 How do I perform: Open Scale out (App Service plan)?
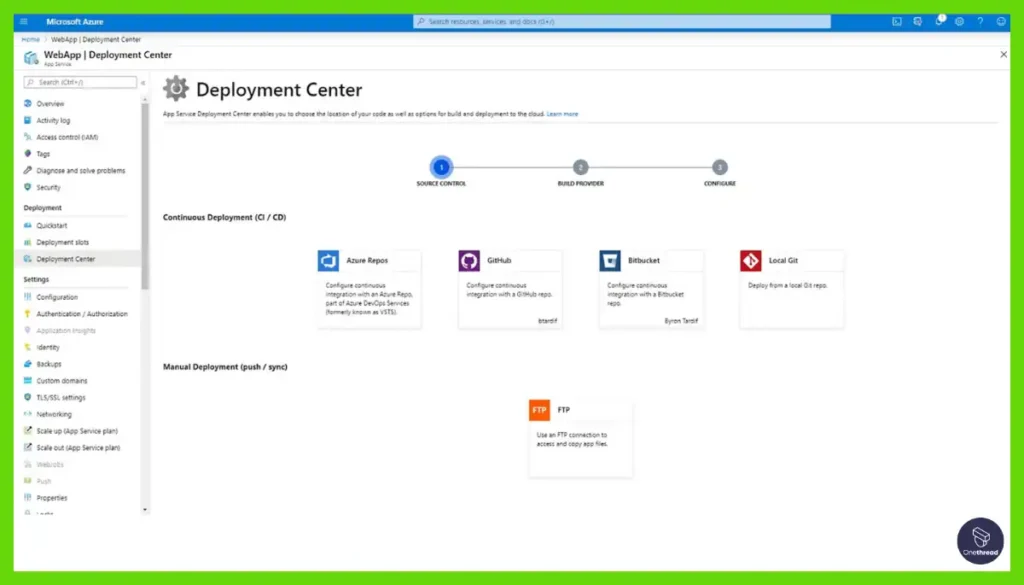(78, 448)
